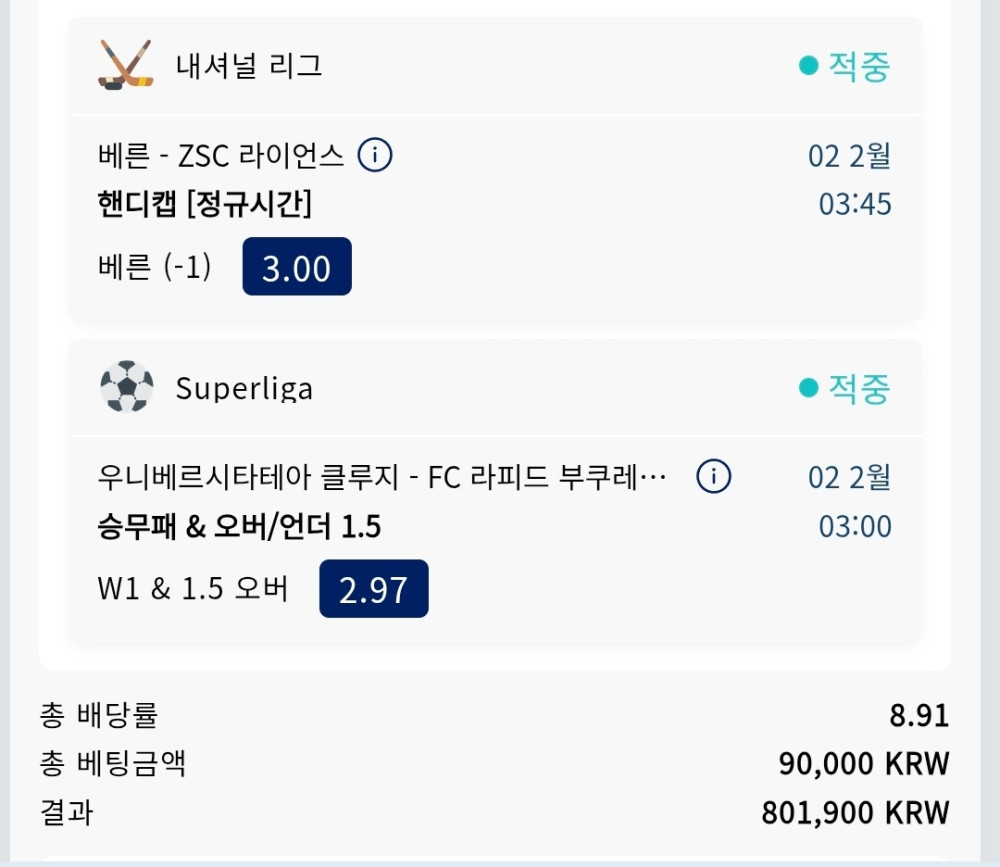
Task: Tap the 2.97 odds button
Action: coord(373,589)
